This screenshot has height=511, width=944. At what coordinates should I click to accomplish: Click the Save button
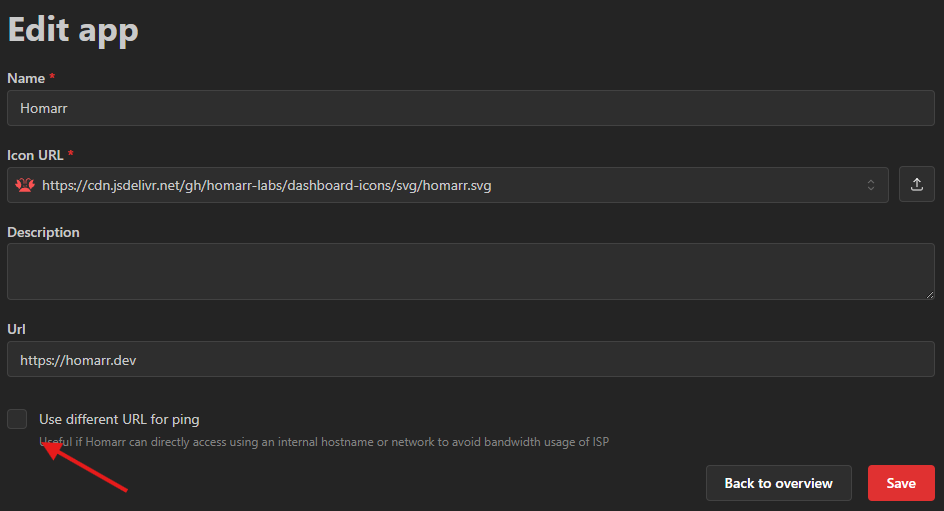point(901,483)
